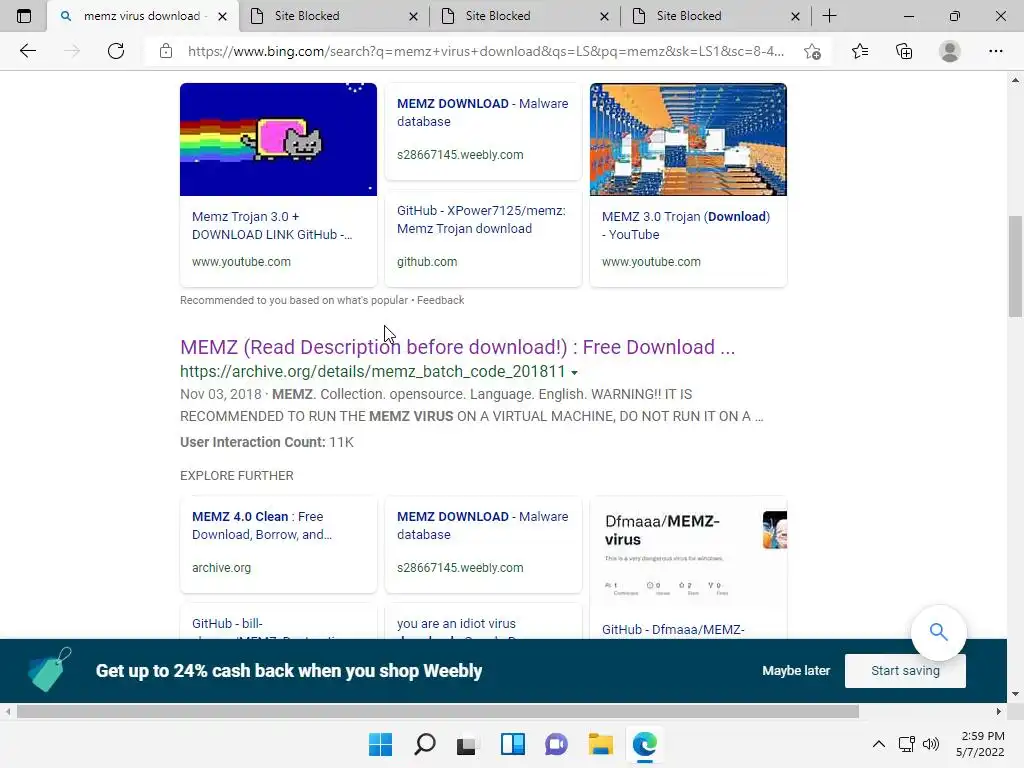Viewport: 1024px width, 768px height.
Task: Click the horizontal scrollbar right arrow
Action: click(999, 711)
